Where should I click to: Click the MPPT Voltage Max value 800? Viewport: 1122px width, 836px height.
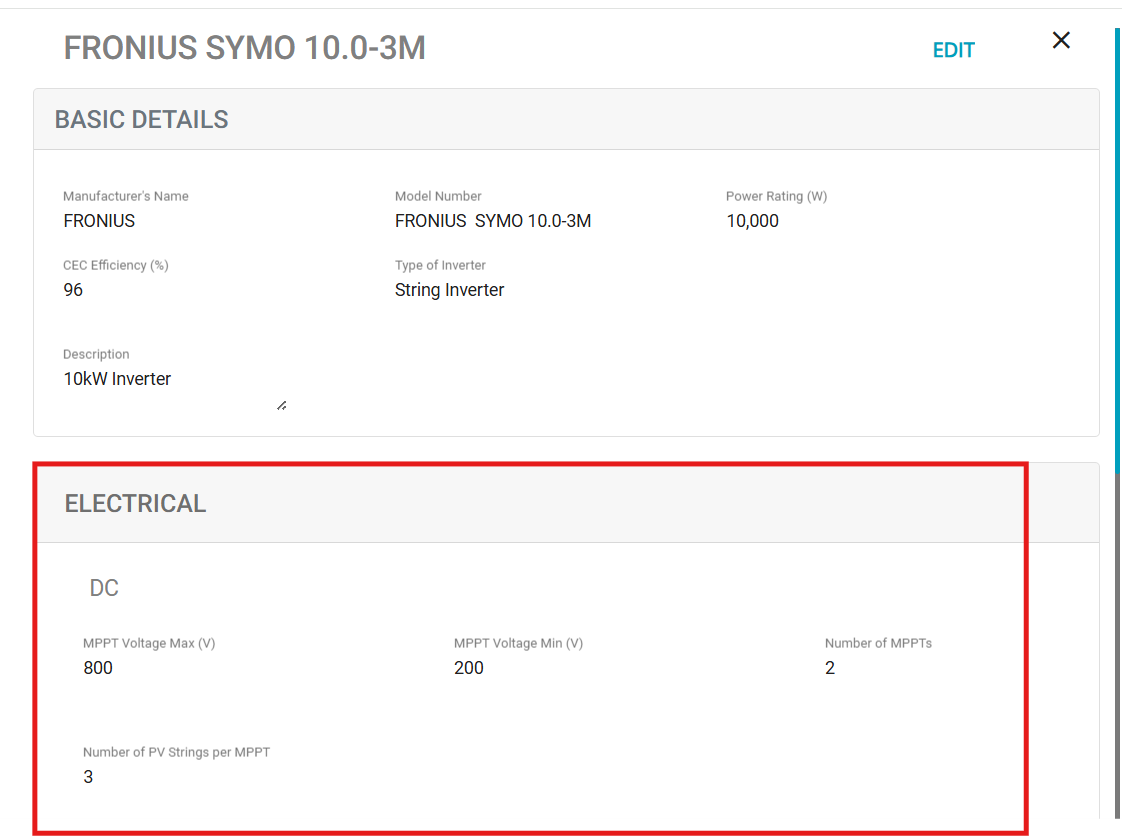98,668
